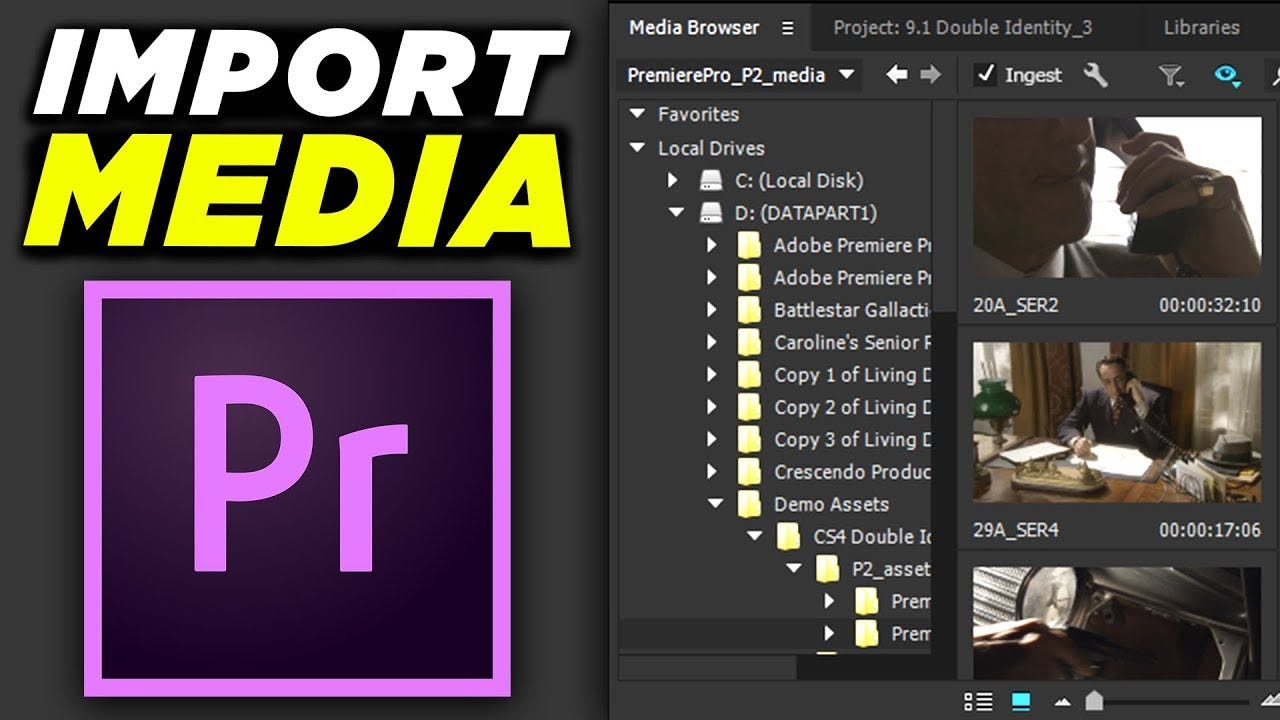Open the Media Browser panel menu
1280x720 pixels.
(789, 28)
